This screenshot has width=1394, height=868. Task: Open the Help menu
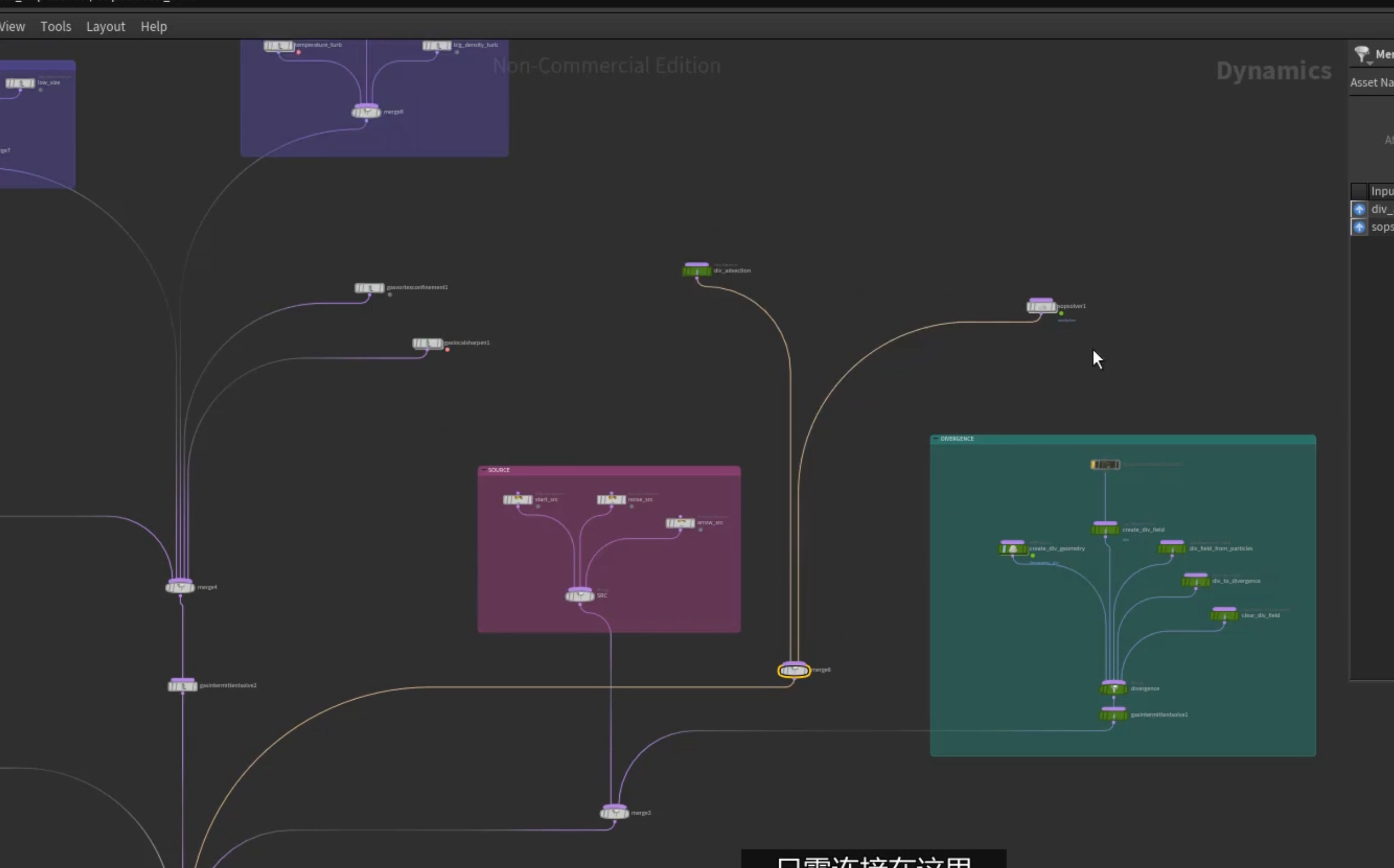coord(154,26)
